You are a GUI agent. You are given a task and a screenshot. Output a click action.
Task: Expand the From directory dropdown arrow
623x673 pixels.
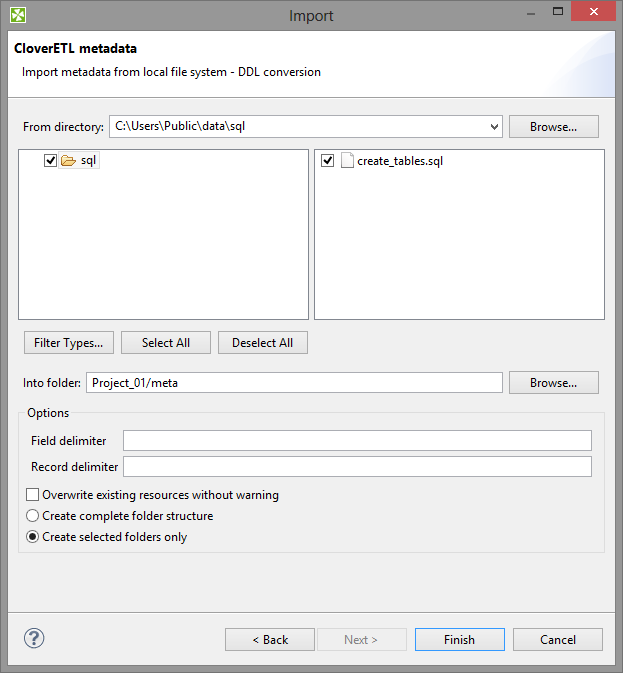pos(494,127)
